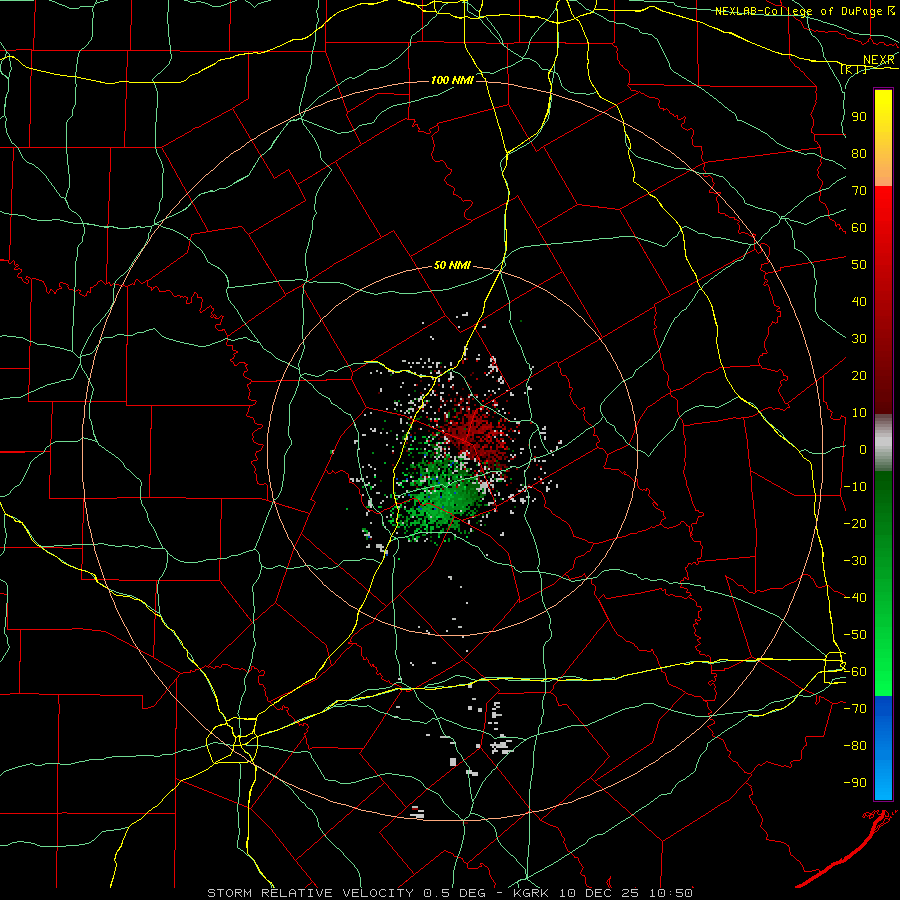Select the -60 value on the velocity scale
900x900 pixels.
855,672
